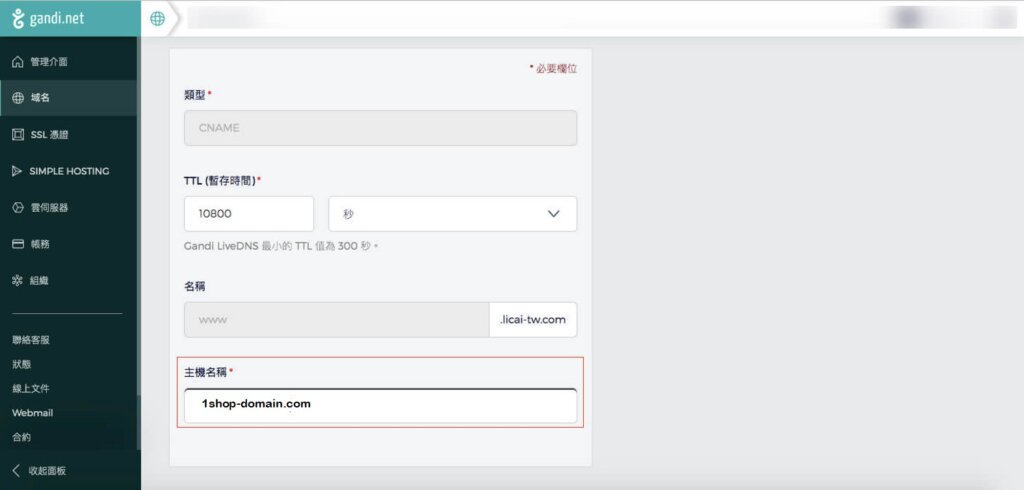The image size is (1024, 490).
Task: Open the 組織 organization icon
Action: 18,280
